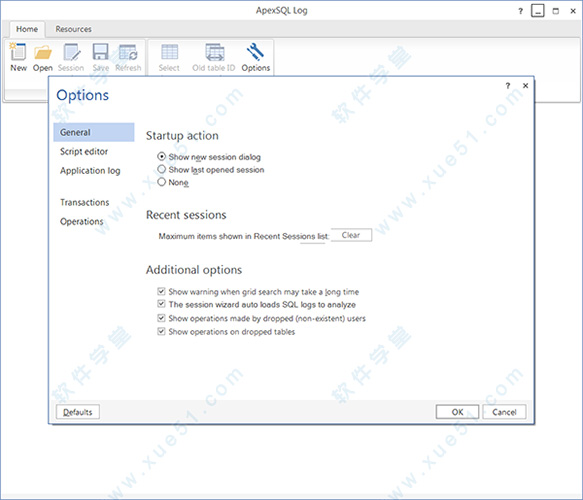Toggle Show operations made by dropped users
This screenshot has width=583, height=500.
(161, 318)
